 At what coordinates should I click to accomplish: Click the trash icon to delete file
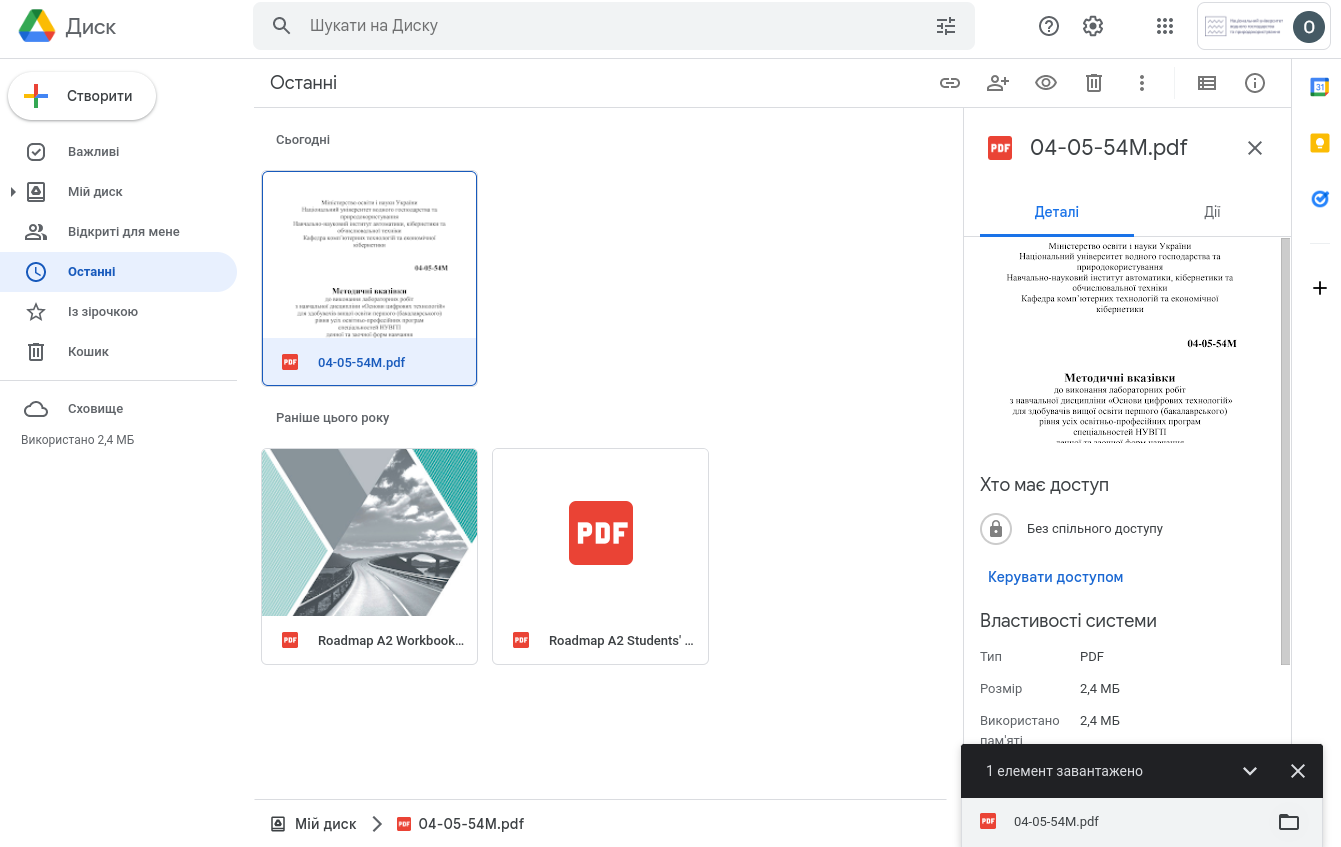tap(1093, 83)
